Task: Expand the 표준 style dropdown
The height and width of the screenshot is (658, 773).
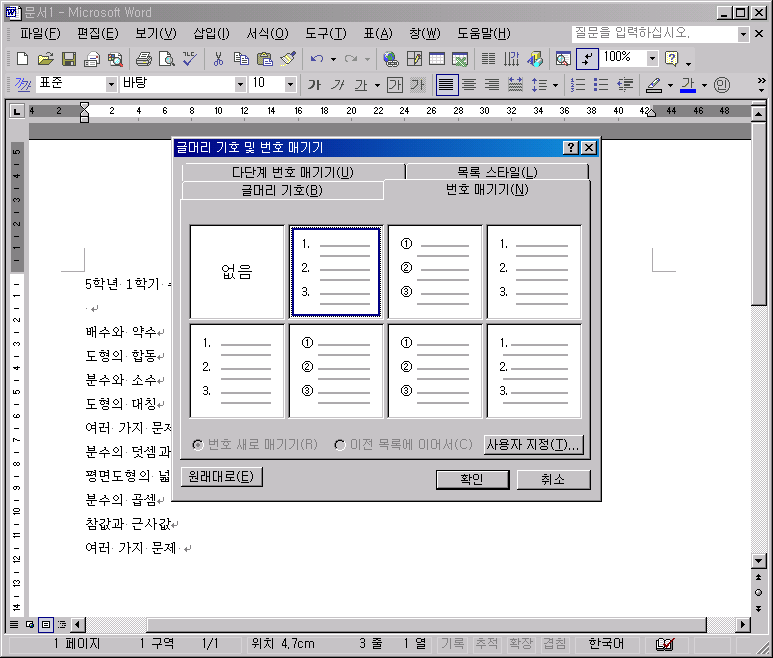Action: [x=111, y=85]
